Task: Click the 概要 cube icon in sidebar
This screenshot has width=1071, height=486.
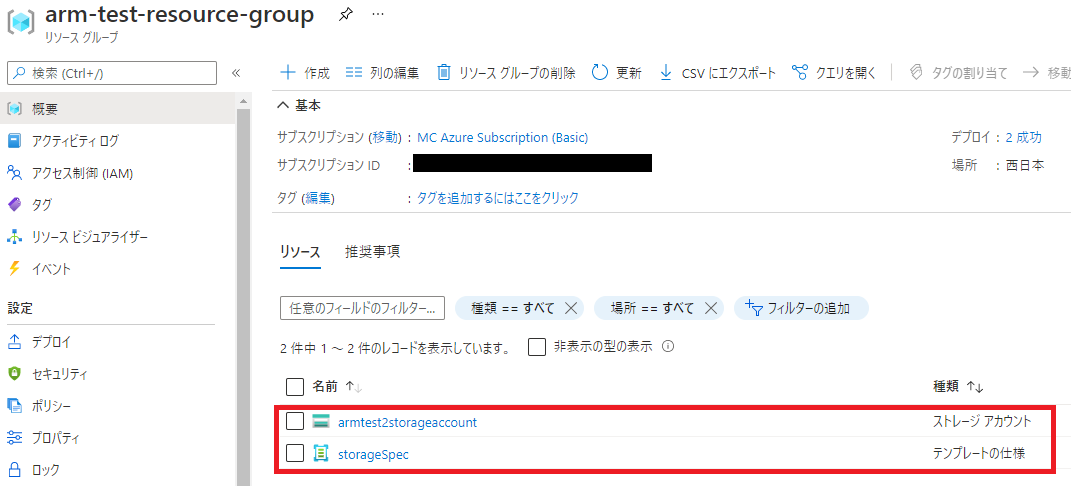Action: tap(15, 109)
